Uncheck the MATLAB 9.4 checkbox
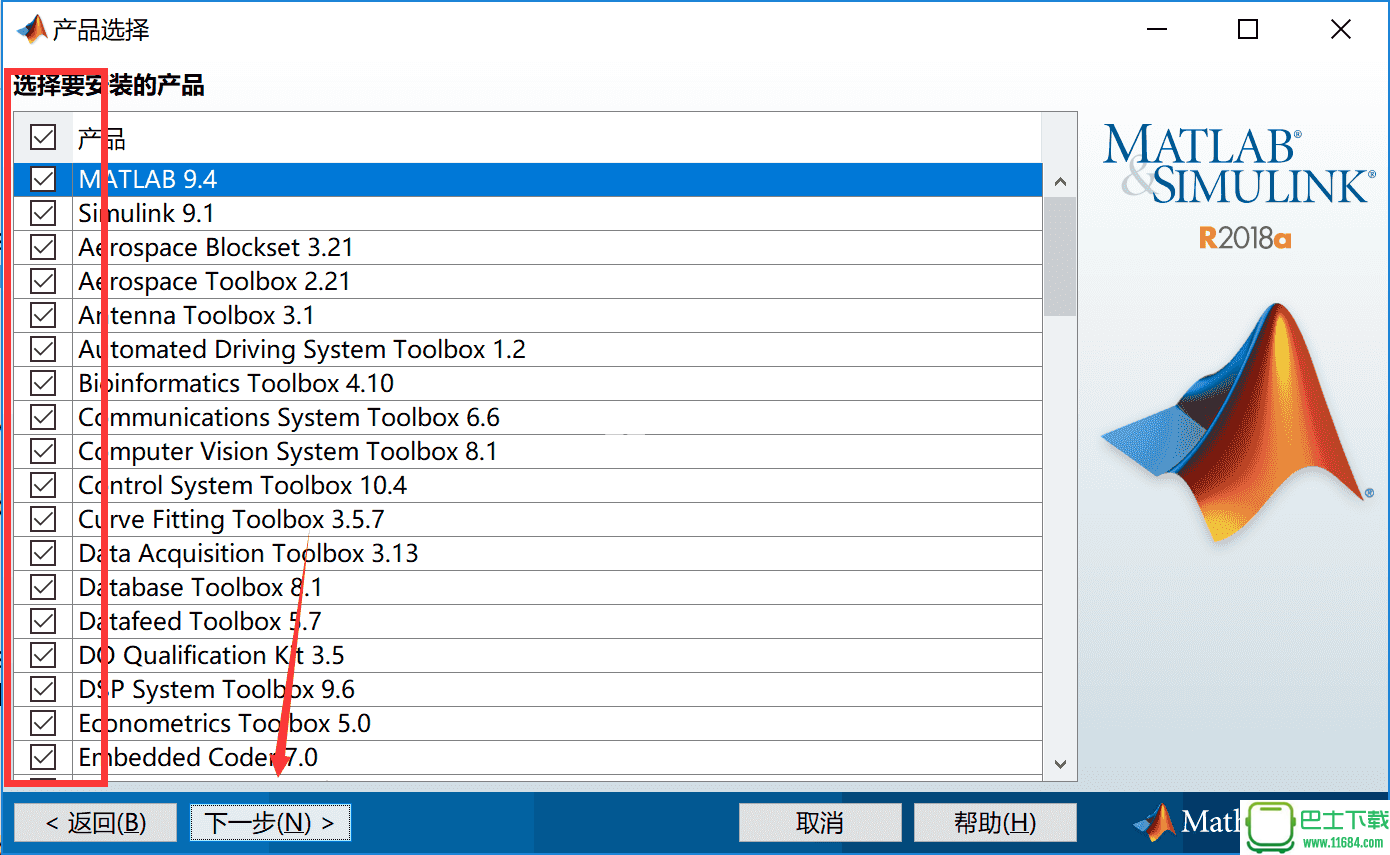The width and height of the screenshot is (1390, 855). click(x=43, y=179)
